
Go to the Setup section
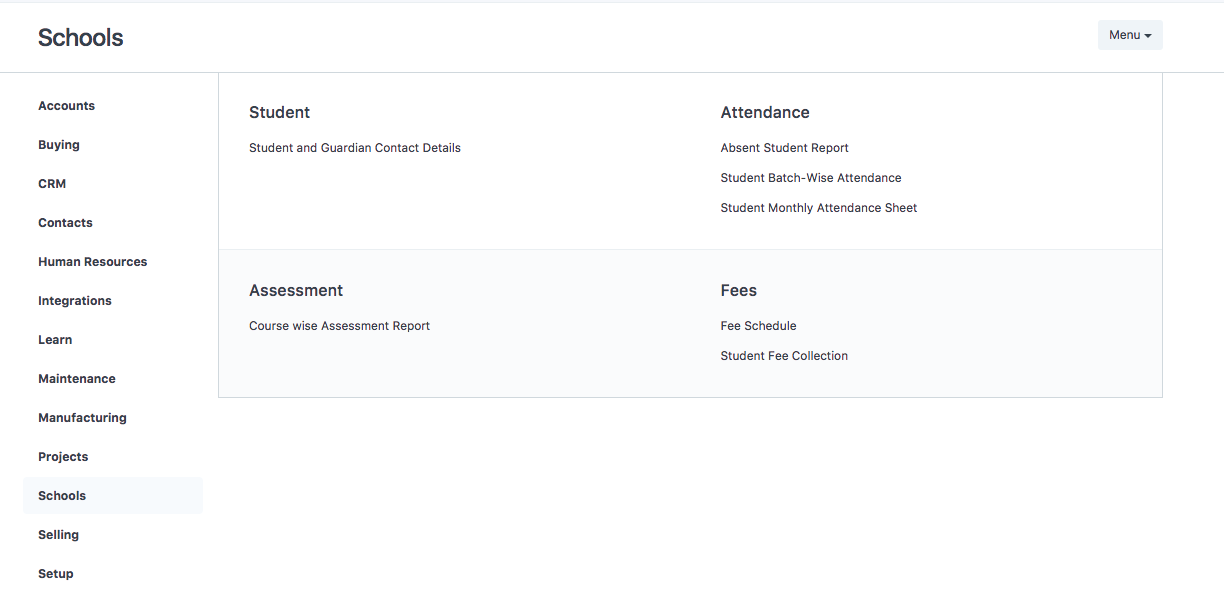[x=55, y=573]
